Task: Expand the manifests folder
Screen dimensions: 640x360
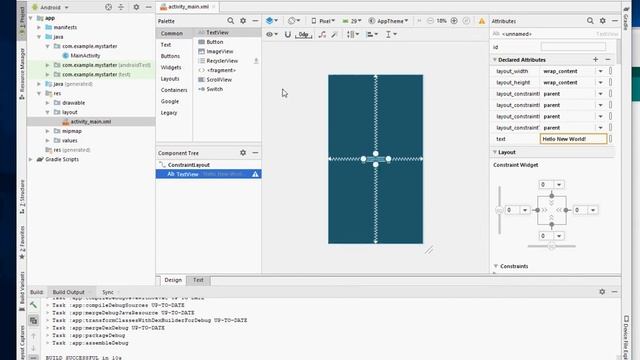Action: (39, 27)
